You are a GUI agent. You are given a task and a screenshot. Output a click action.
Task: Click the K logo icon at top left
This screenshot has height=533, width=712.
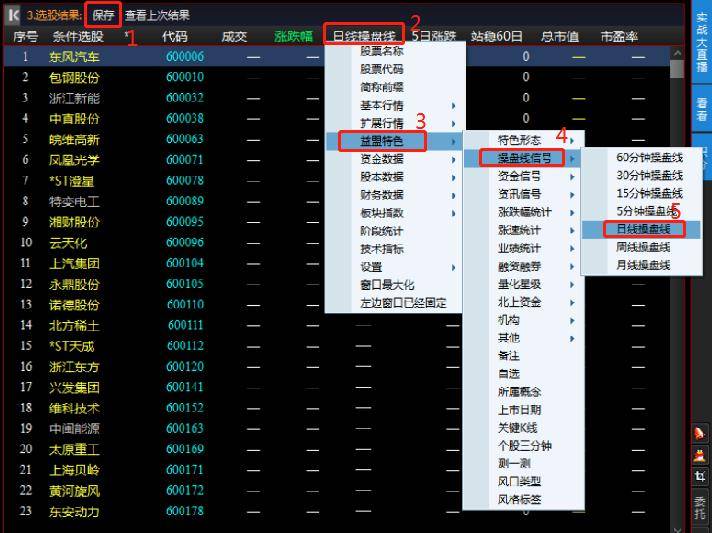click(x=13, y=15)
